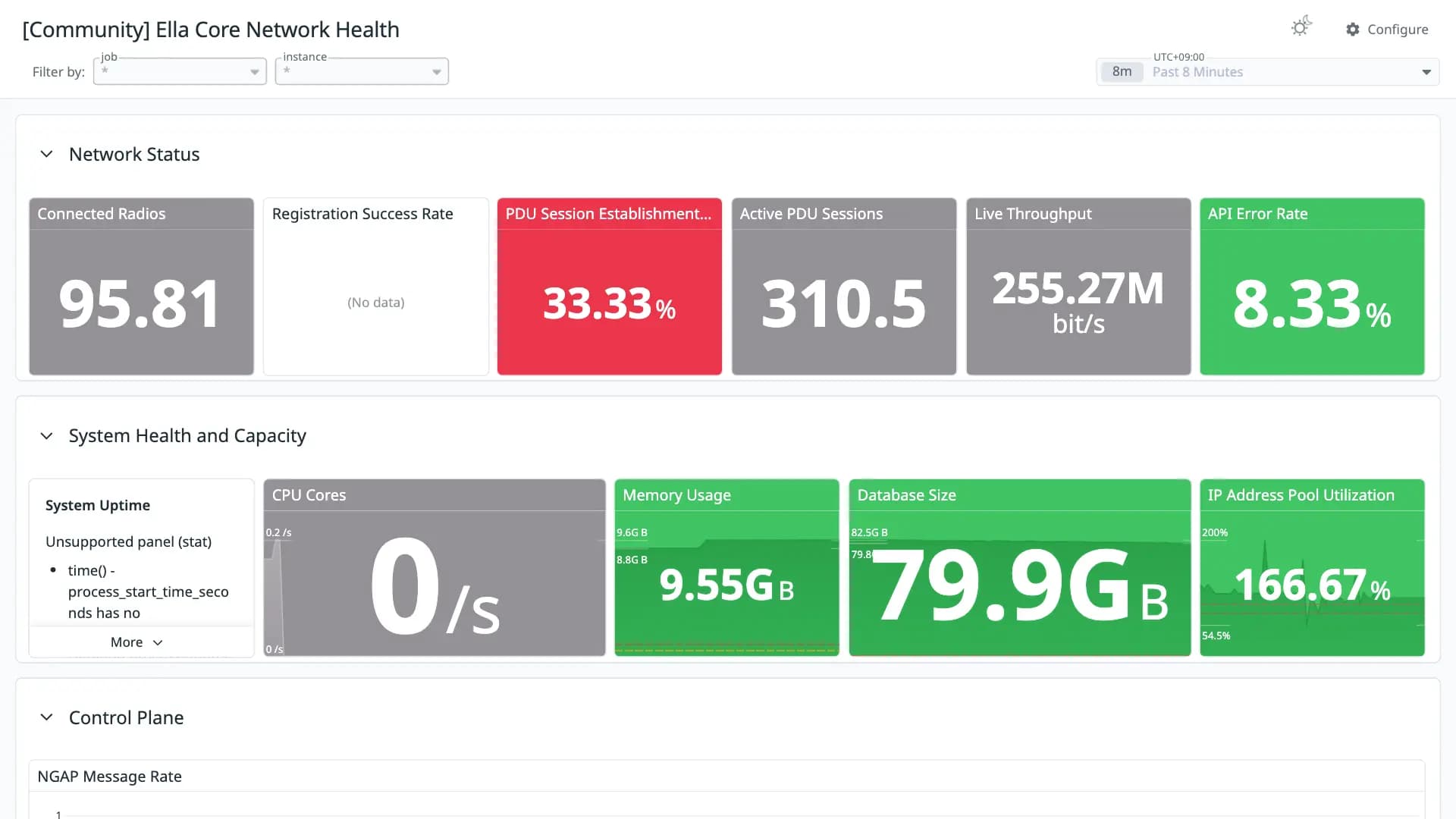Collapse the System Health and Capacity section
The height and width of the screenshot is (819, 1456).
point(47,436)
